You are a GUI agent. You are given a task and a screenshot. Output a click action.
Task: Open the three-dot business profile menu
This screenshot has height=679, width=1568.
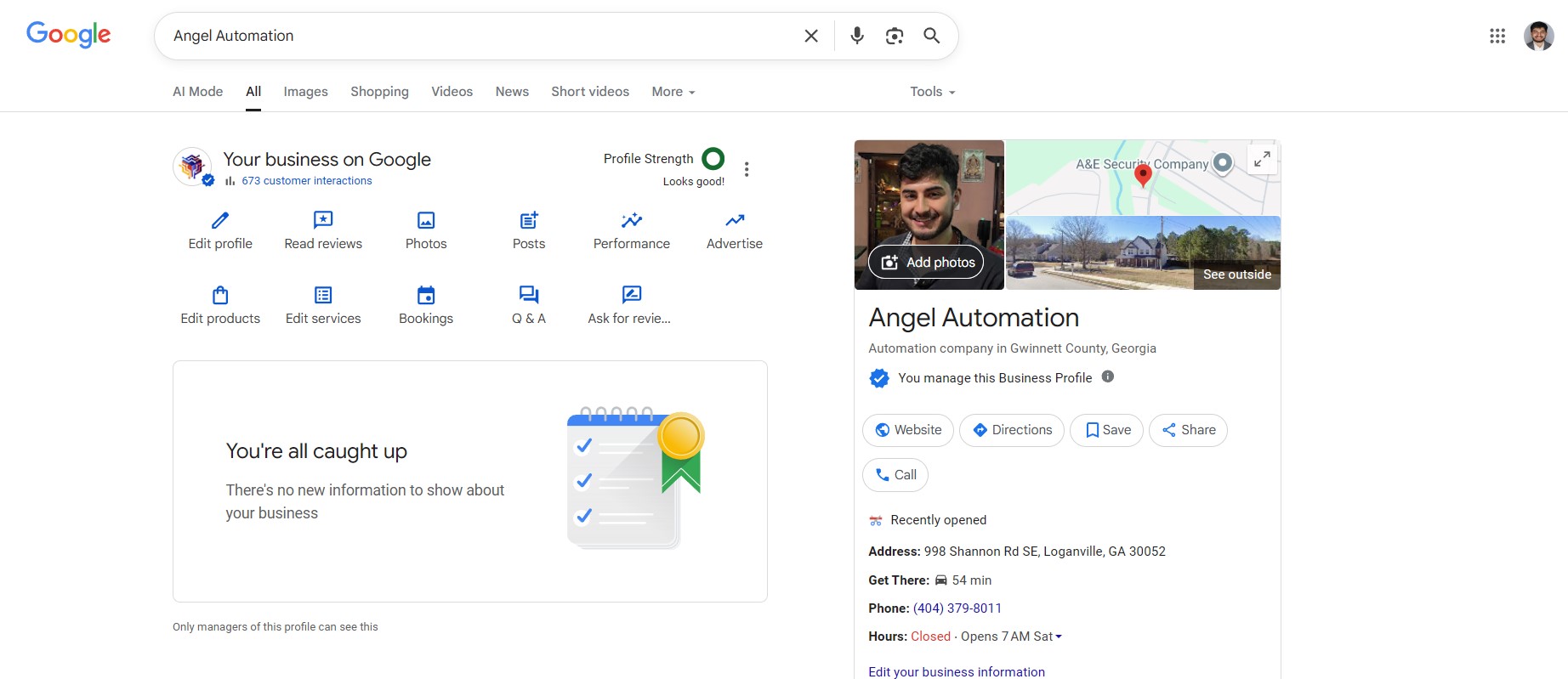[x=747, y=169]
